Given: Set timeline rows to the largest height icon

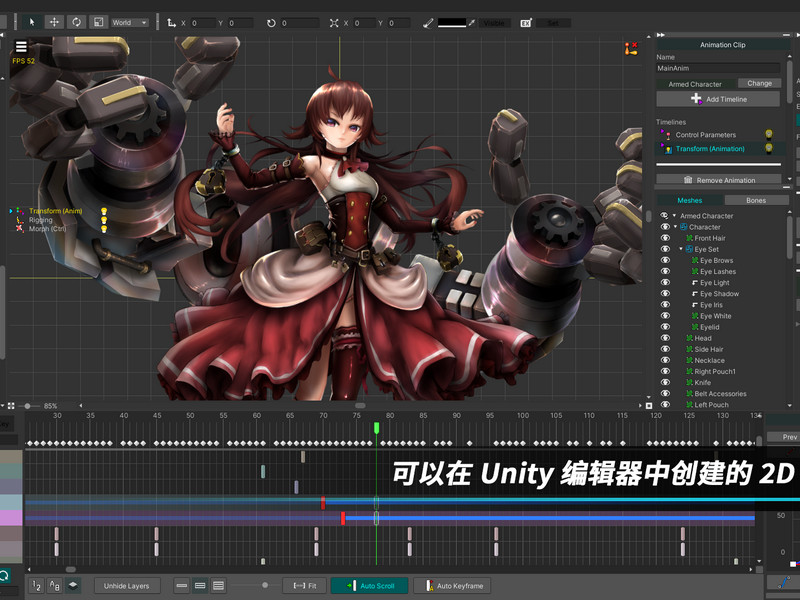Looking at the screenshot, I should pyautogui.click(x=218, y=586).
